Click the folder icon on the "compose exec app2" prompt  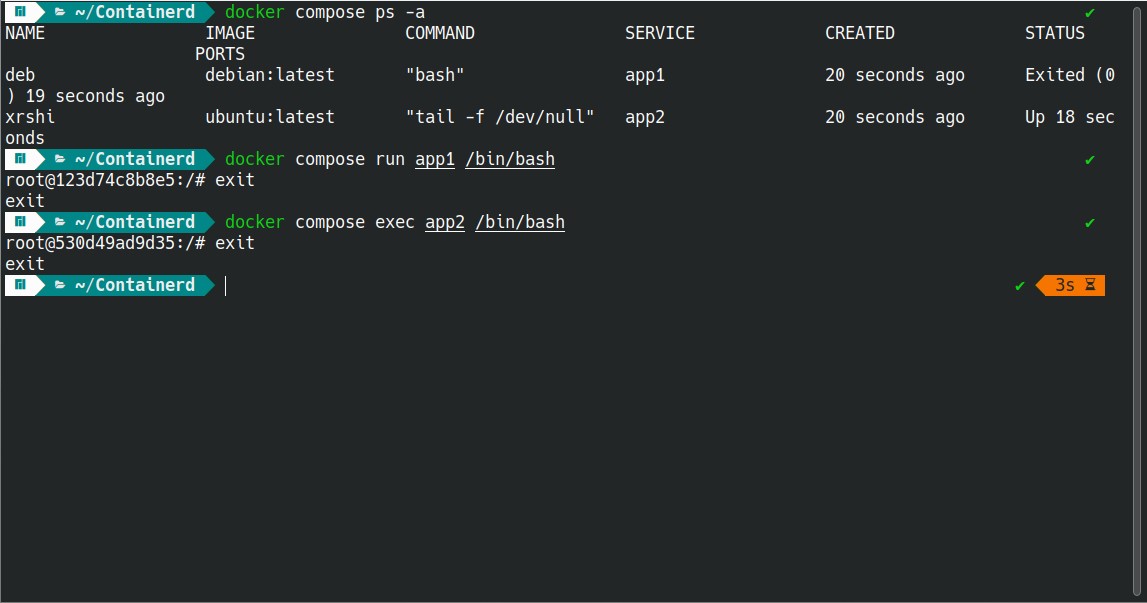60,222
